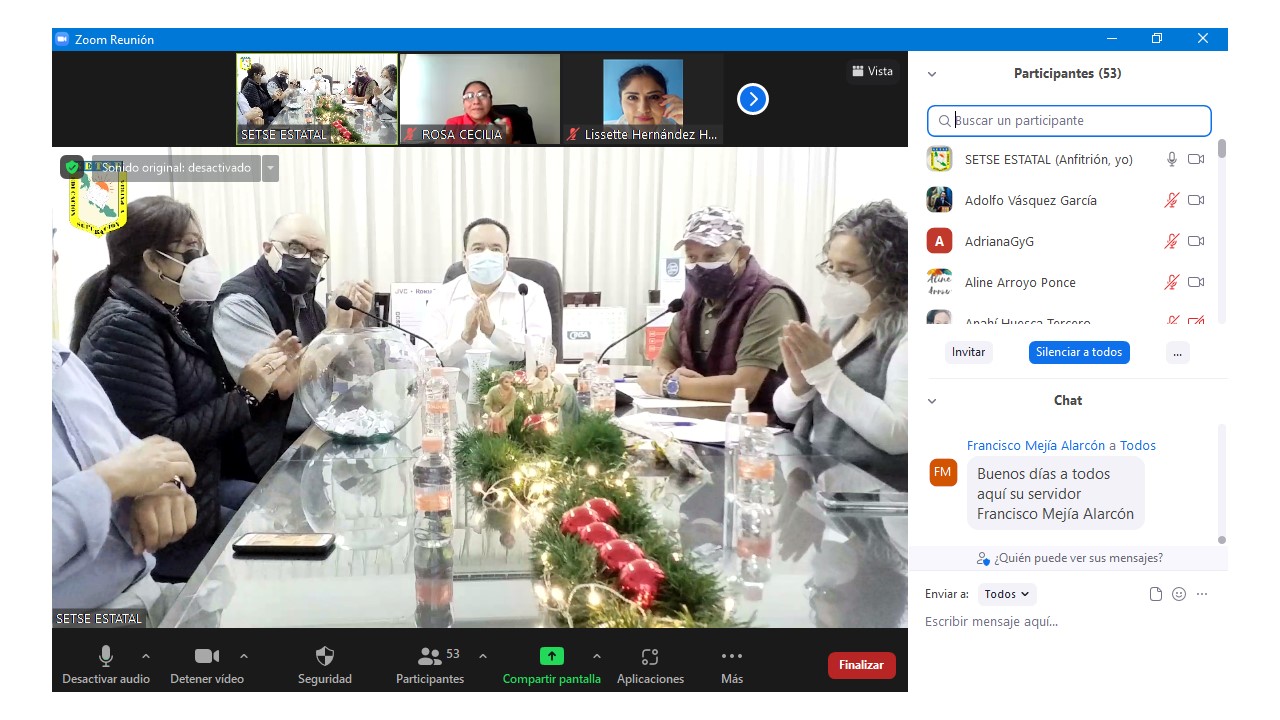Click Escribir mensaje aquí input
This screenshot has height=720, width=1280.
1068,622
